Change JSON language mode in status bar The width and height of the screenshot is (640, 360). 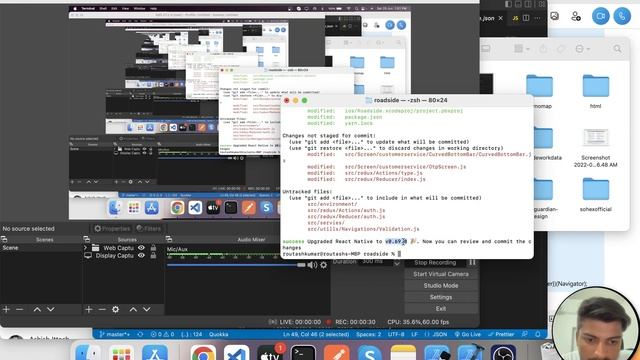click(436, 334)
